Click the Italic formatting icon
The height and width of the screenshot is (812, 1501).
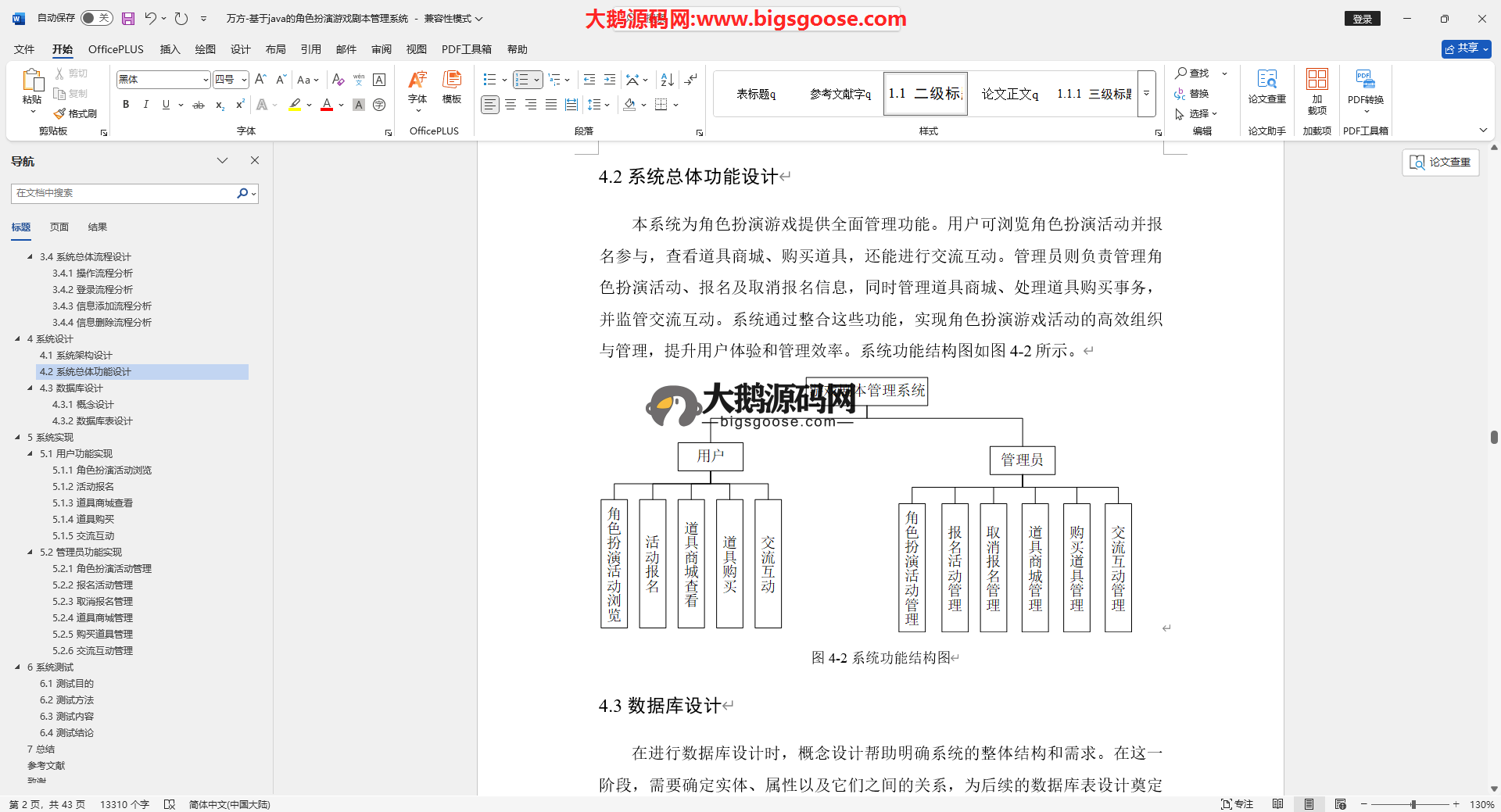tap(145, 105)
